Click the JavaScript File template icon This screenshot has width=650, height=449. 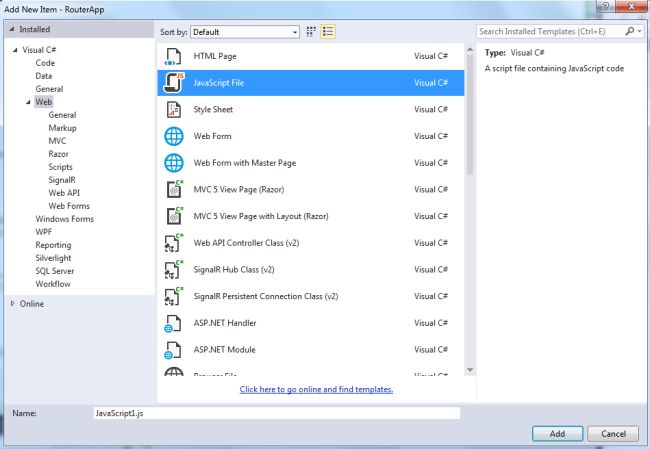(x=173, y=83)
